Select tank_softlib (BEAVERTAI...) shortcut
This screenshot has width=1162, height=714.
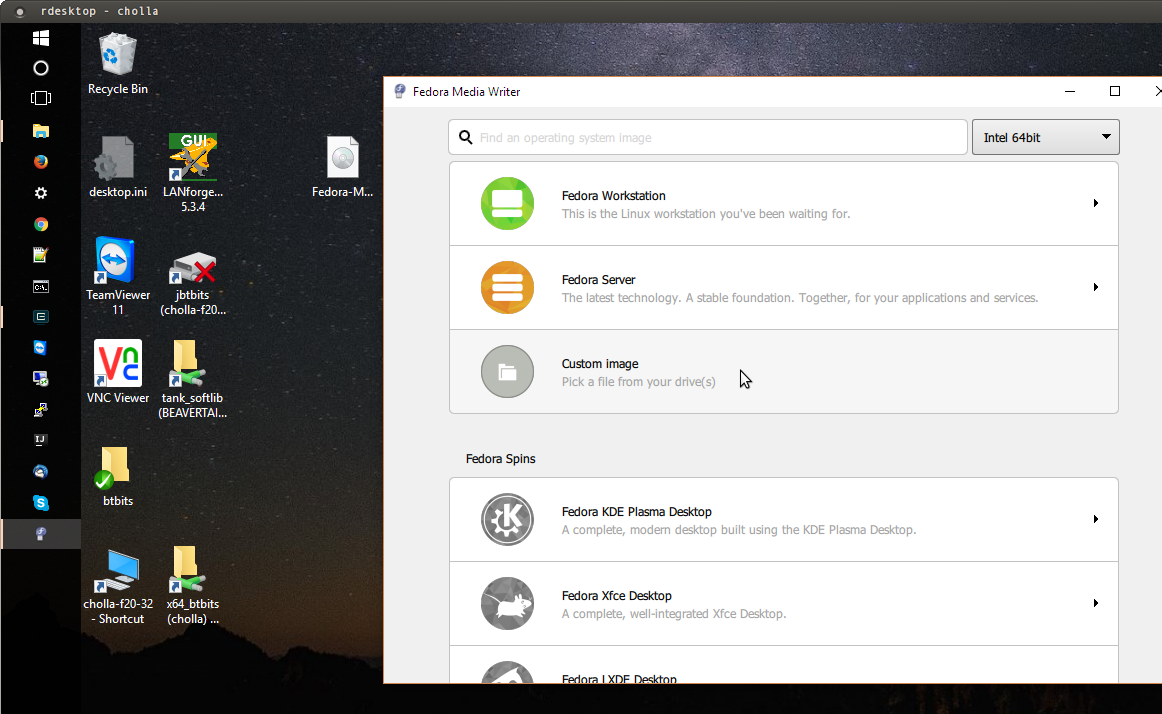(x=193, y=379)
